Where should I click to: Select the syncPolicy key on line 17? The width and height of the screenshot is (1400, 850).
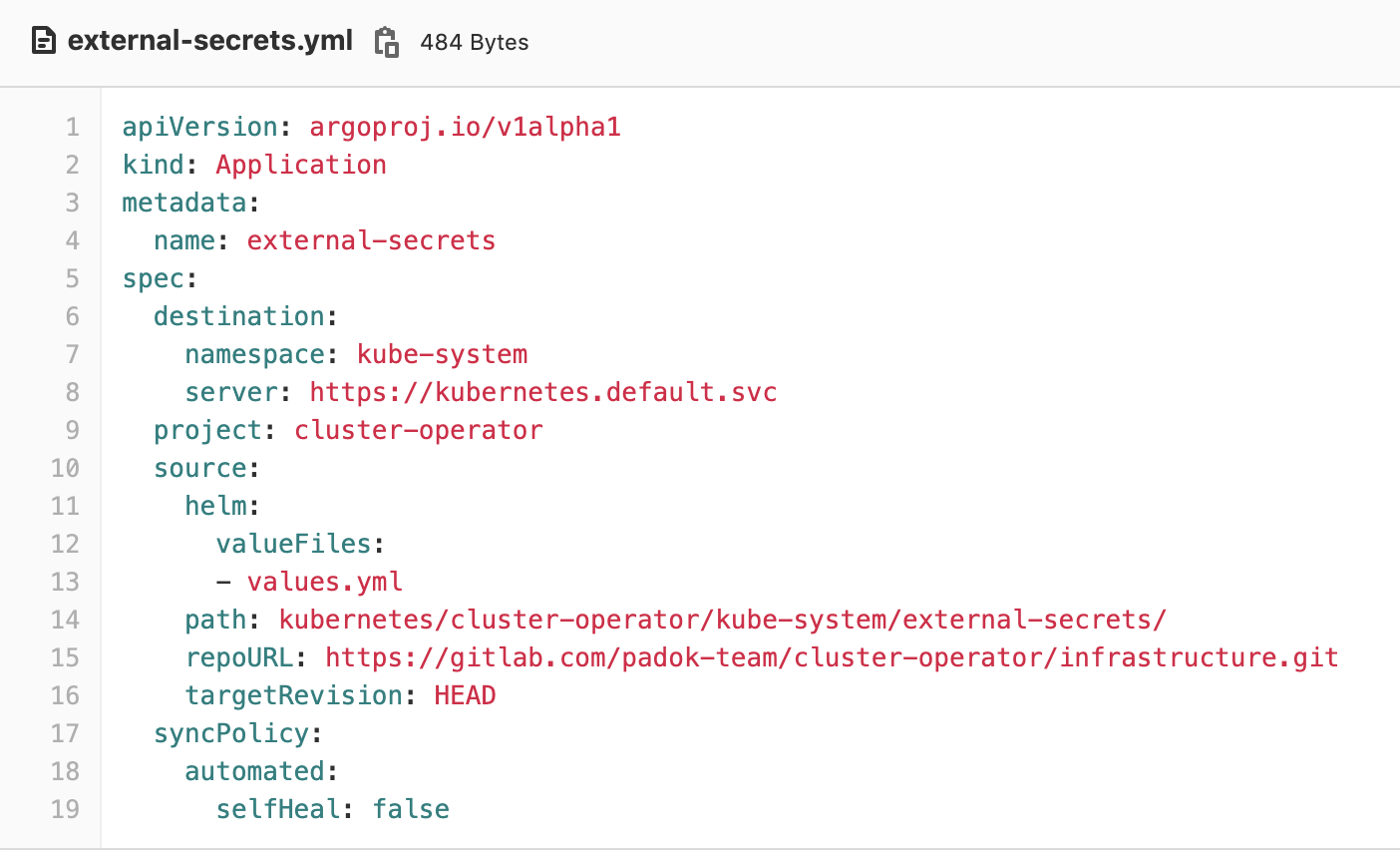[x=229, y=733]
